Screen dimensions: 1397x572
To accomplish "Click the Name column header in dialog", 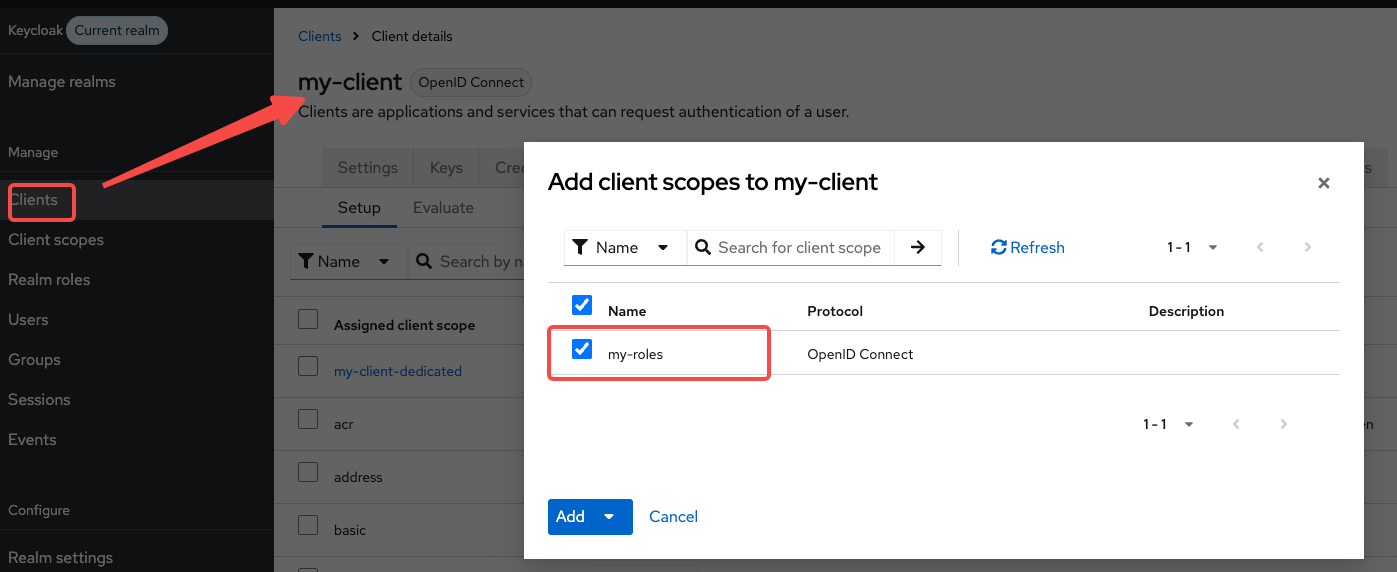I will coord(627,311).
